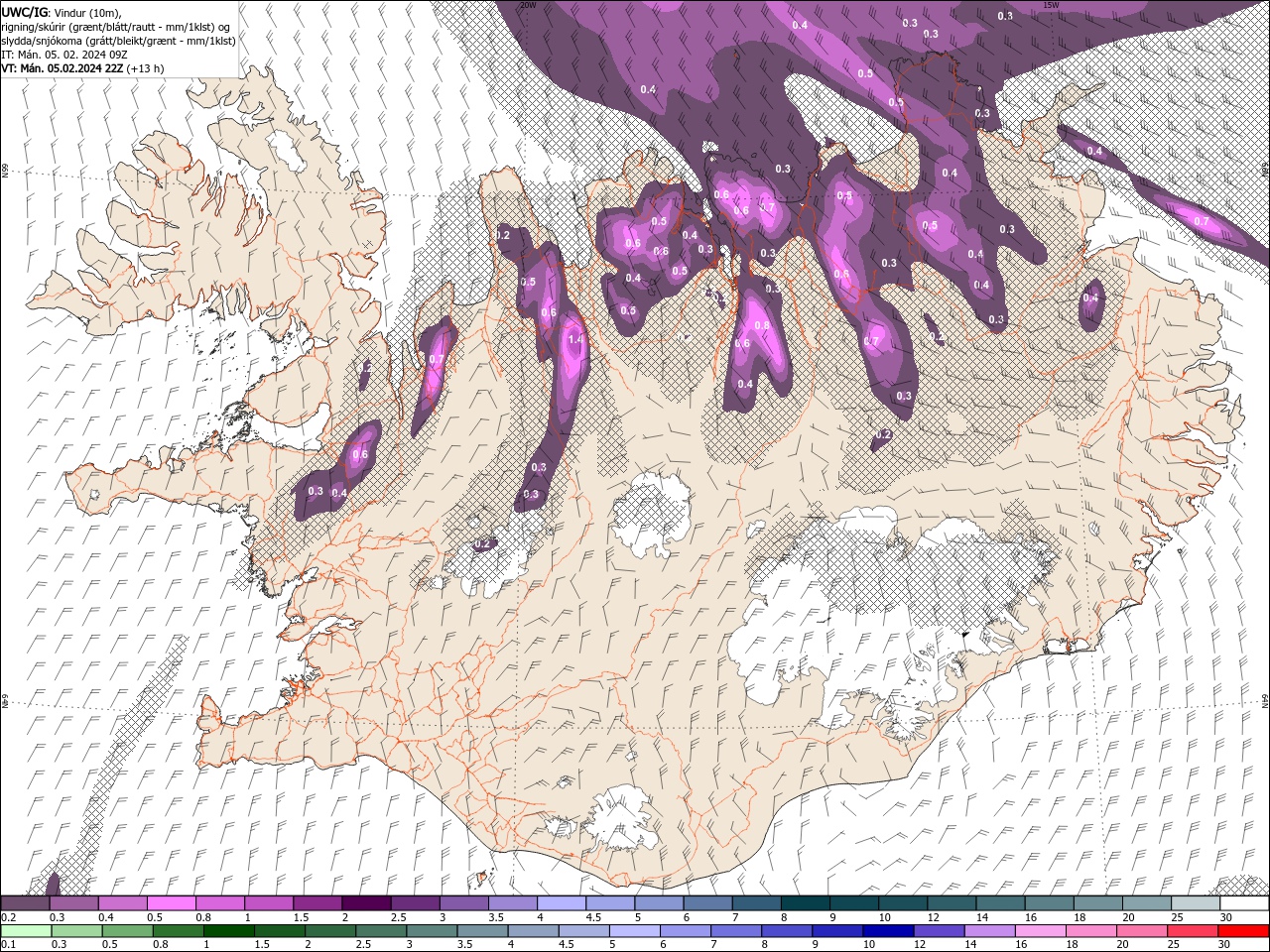Click the dark purple 2 swatch, top legend row

366,903
